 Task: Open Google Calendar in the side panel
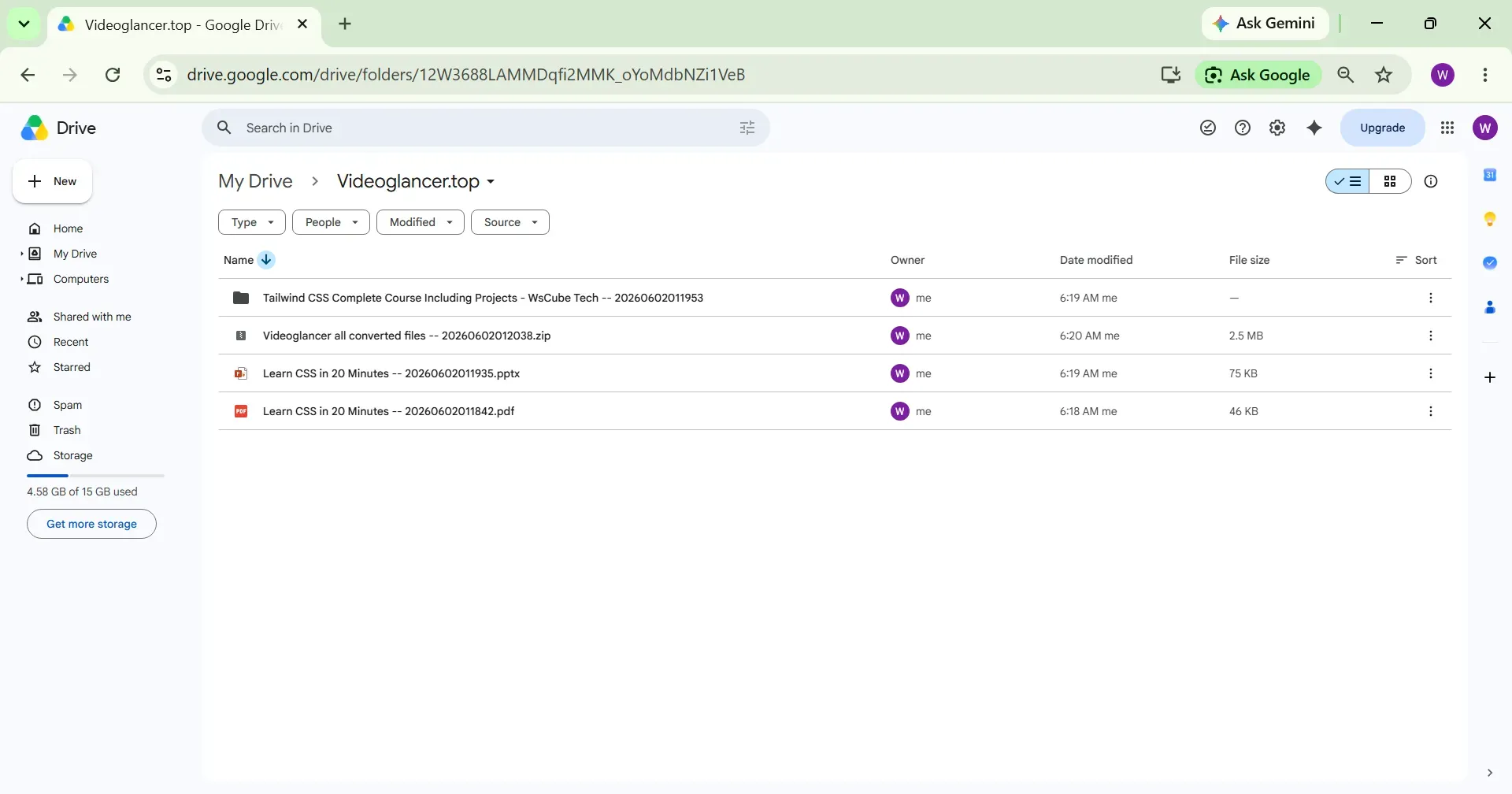coord(1490,175)
